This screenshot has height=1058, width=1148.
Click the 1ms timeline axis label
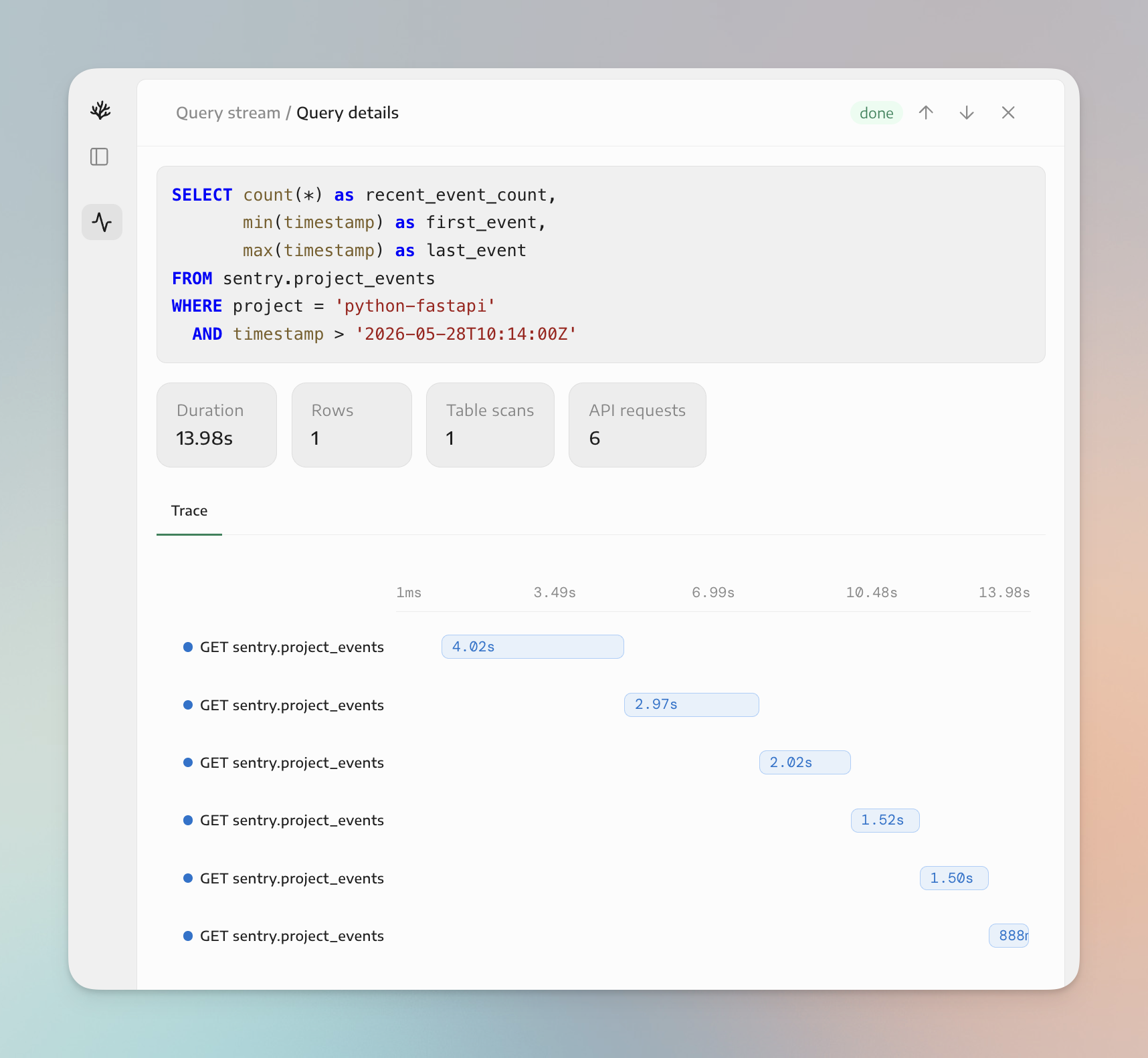(409, 593)
